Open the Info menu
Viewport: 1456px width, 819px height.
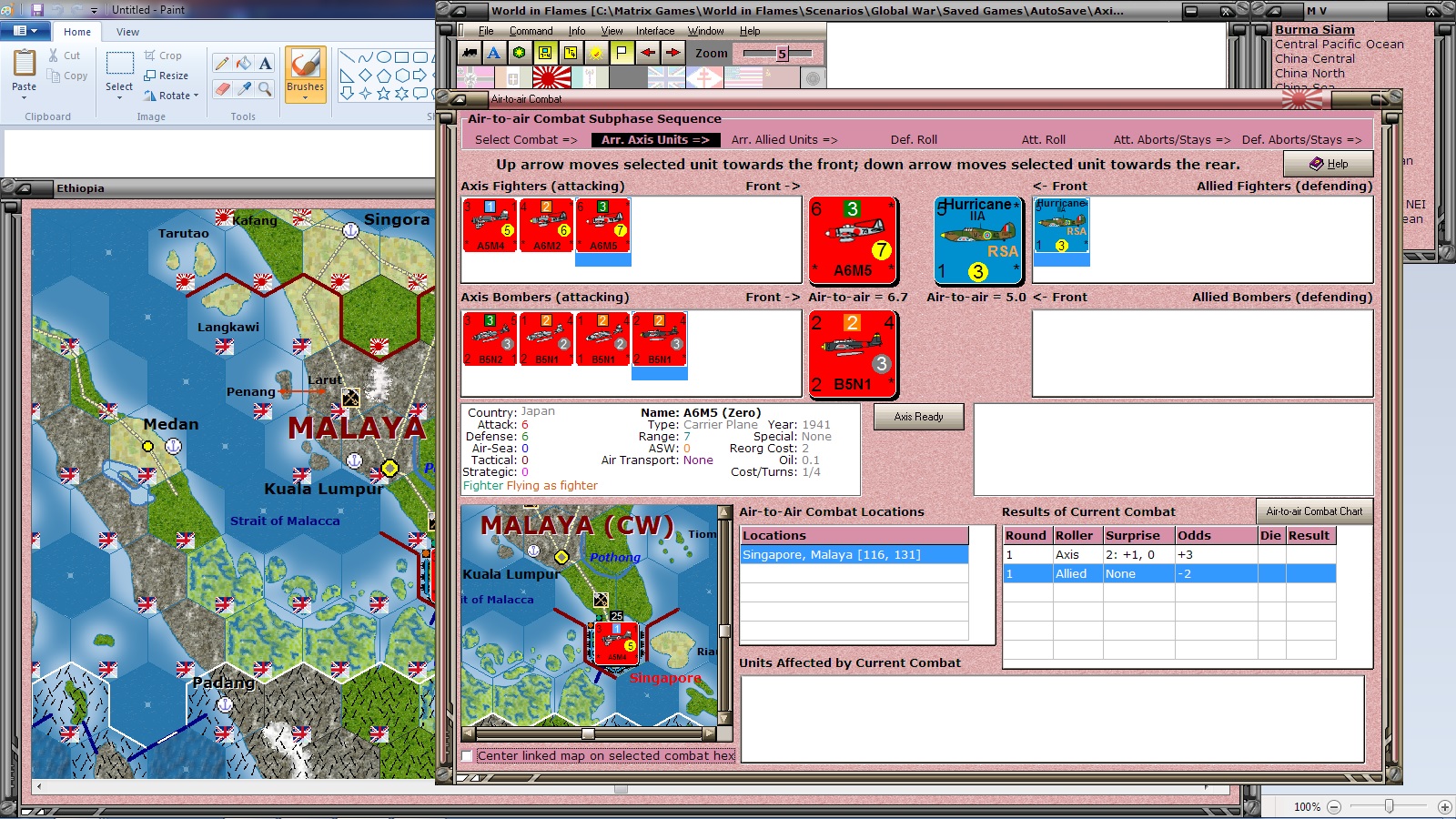point(577,31)
